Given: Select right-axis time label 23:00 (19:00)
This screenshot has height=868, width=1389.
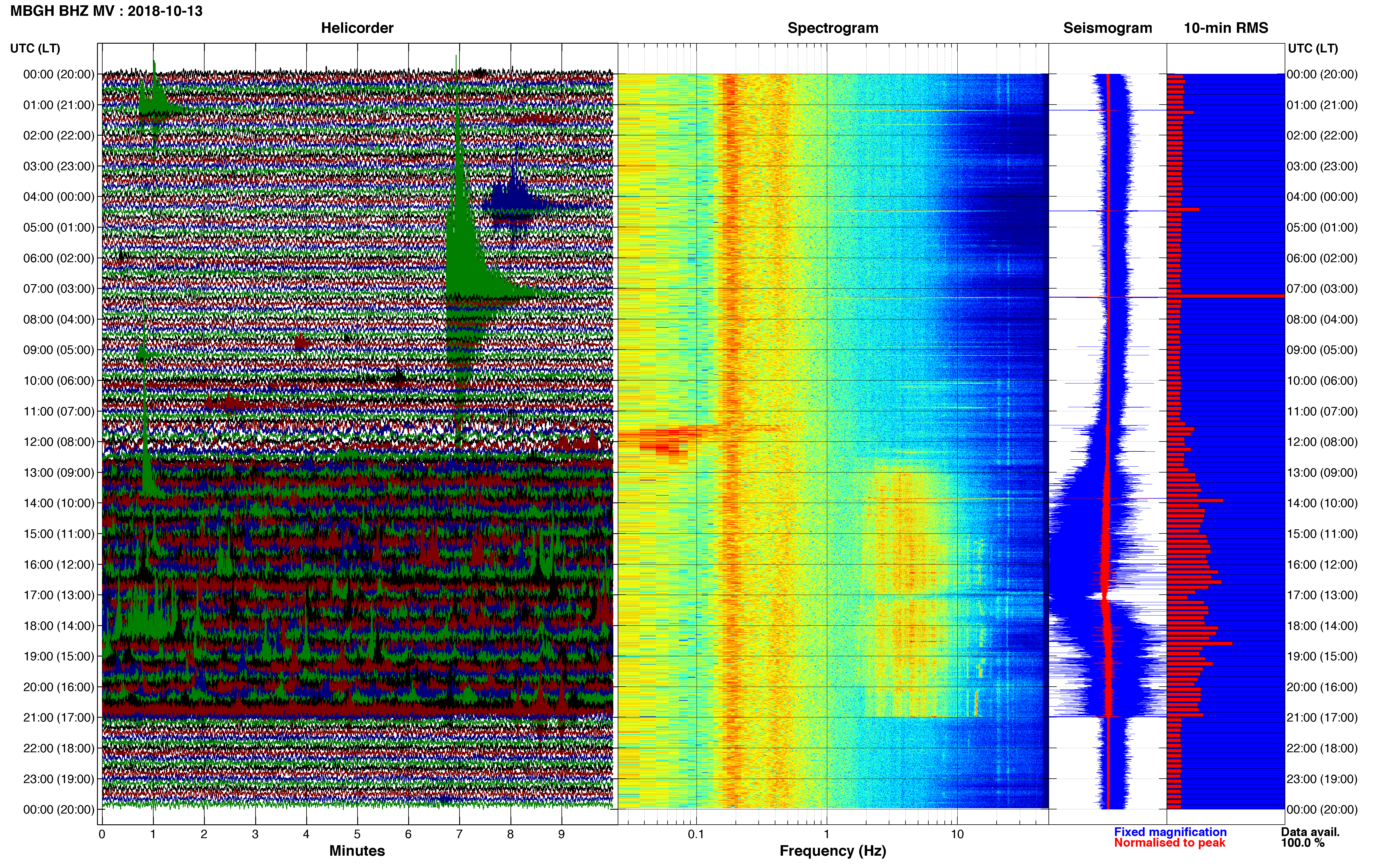Looking at the screenshot, I should click(1322, 779).
